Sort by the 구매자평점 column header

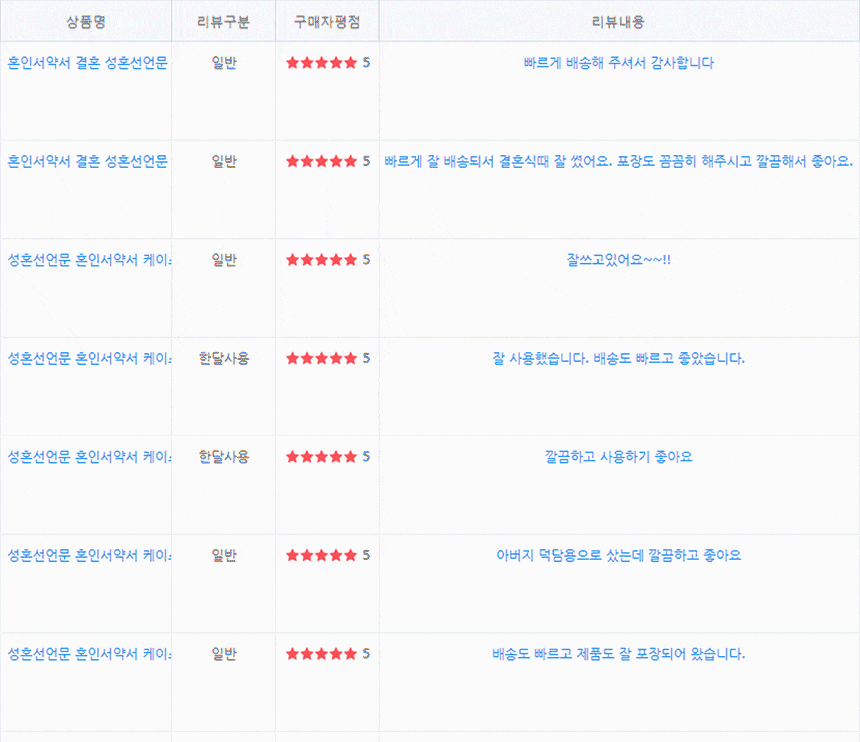327,21
